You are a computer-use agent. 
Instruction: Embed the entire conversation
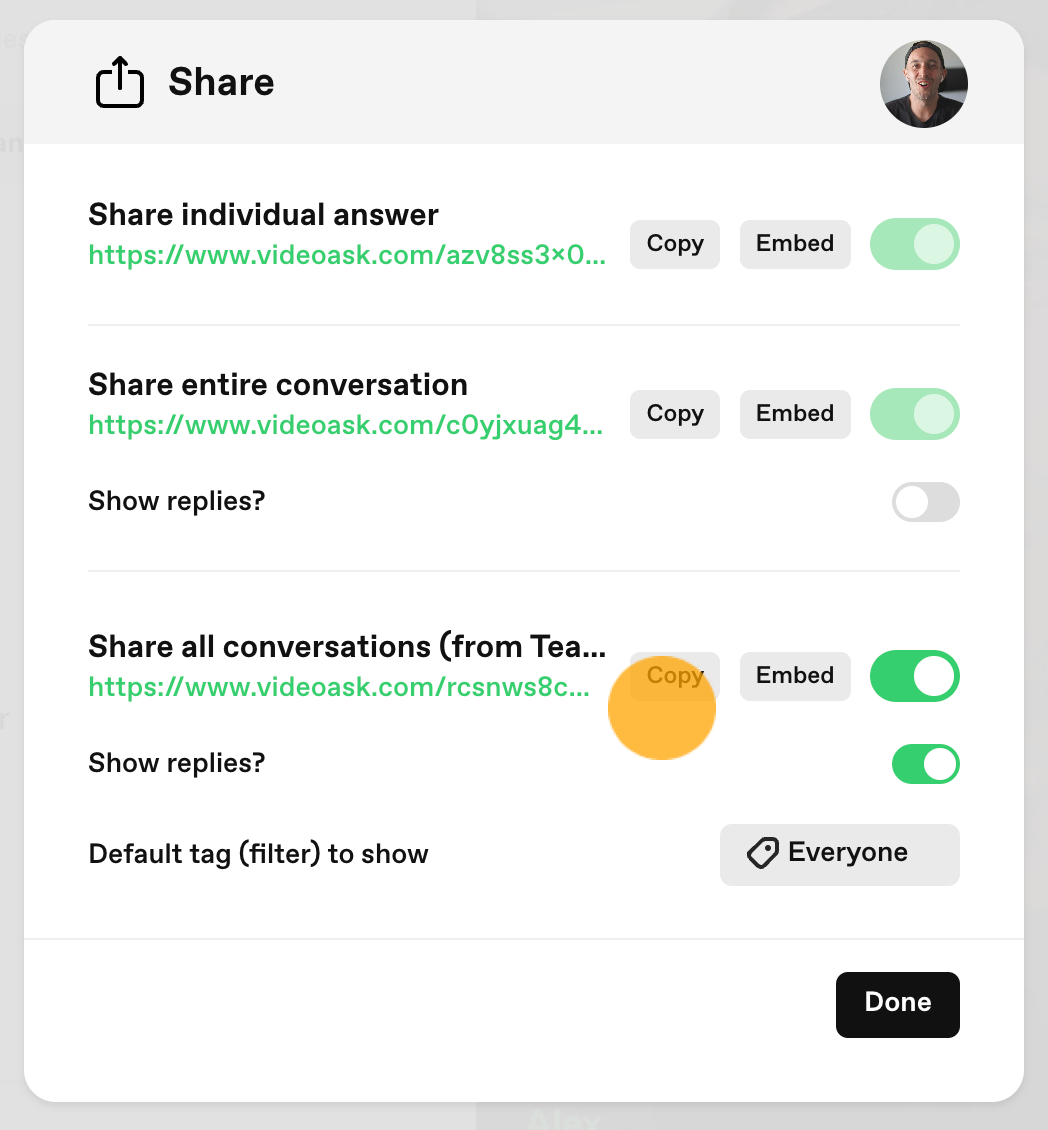pyautogui.click(x=795, y=414)
